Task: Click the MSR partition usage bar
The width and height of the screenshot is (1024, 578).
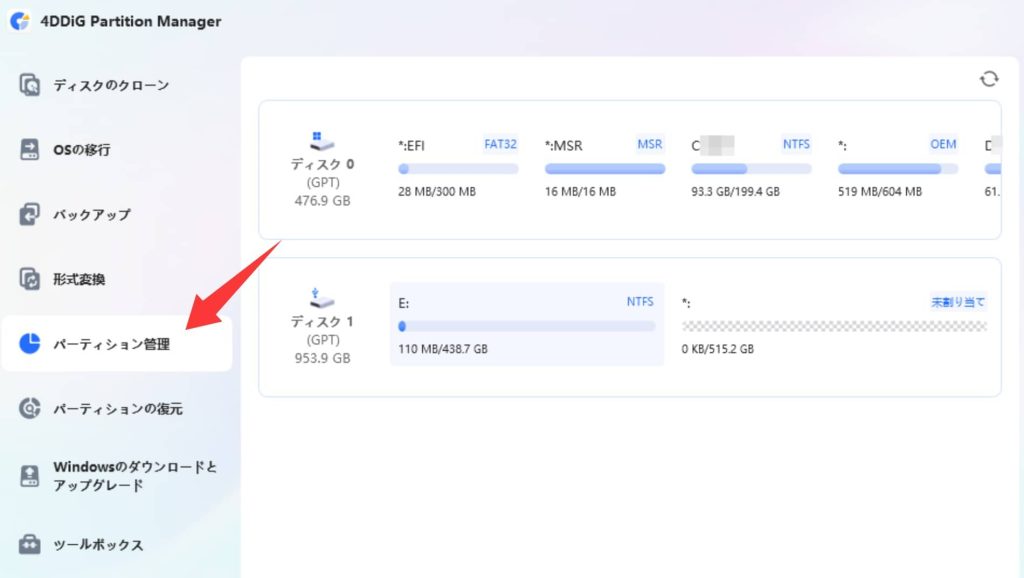Action: [605, 169]
